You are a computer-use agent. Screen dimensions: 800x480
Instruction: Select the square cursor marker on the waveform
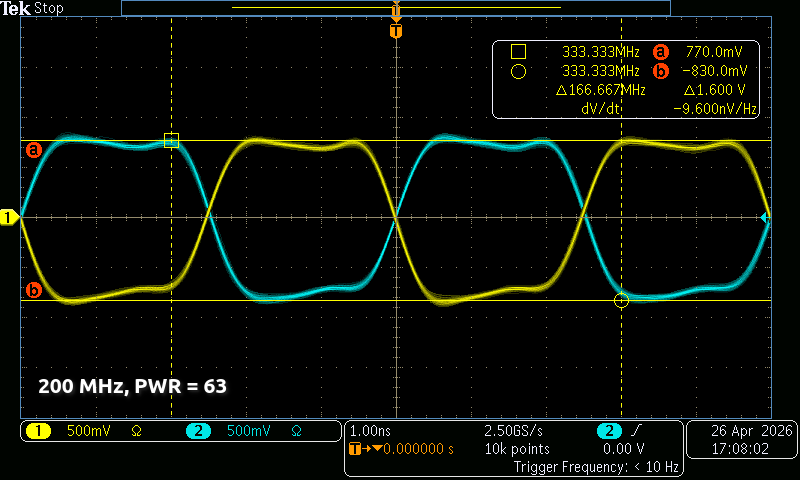click(171, 141)
